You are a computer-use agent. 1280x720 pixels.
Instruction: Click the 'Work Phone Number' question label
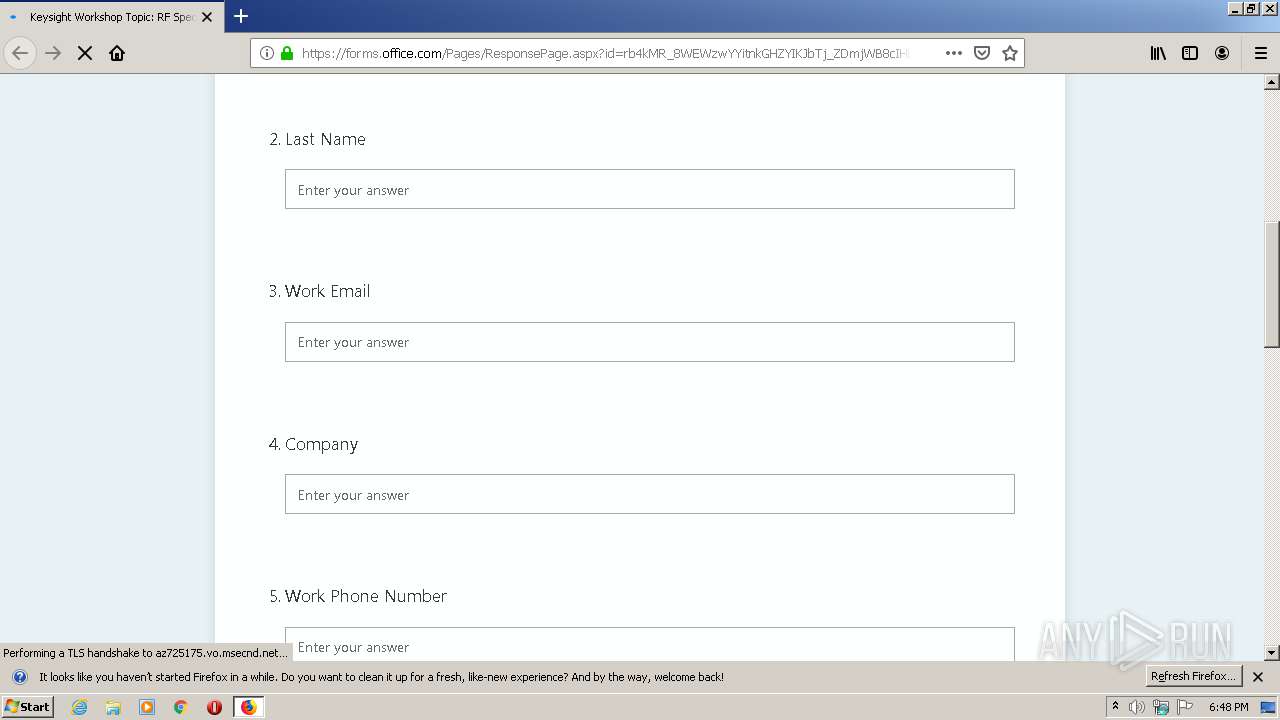tap(366, 596)
